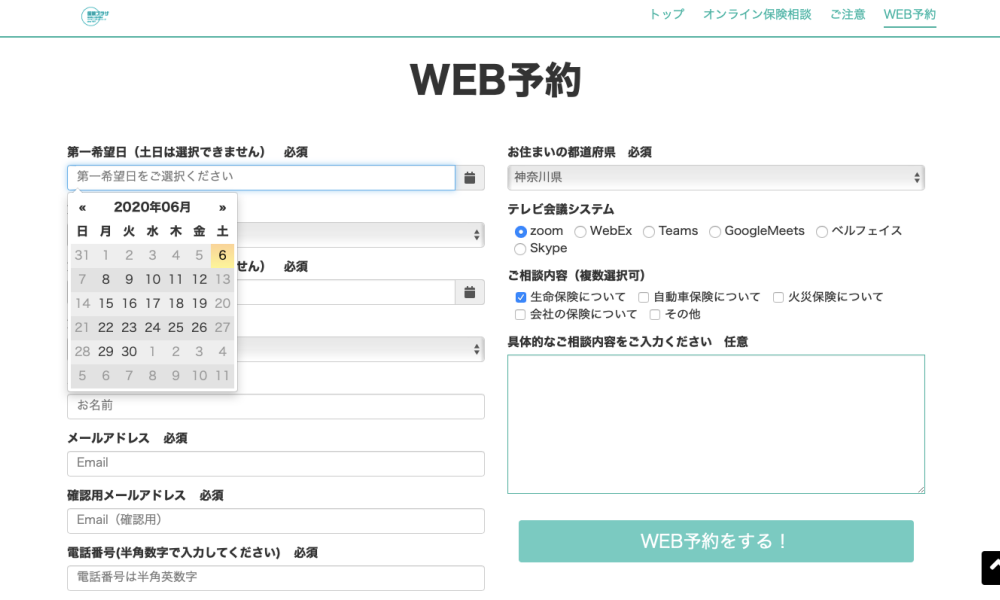
Task: Pick June 17 in the calendar
Action: [152, 303]
